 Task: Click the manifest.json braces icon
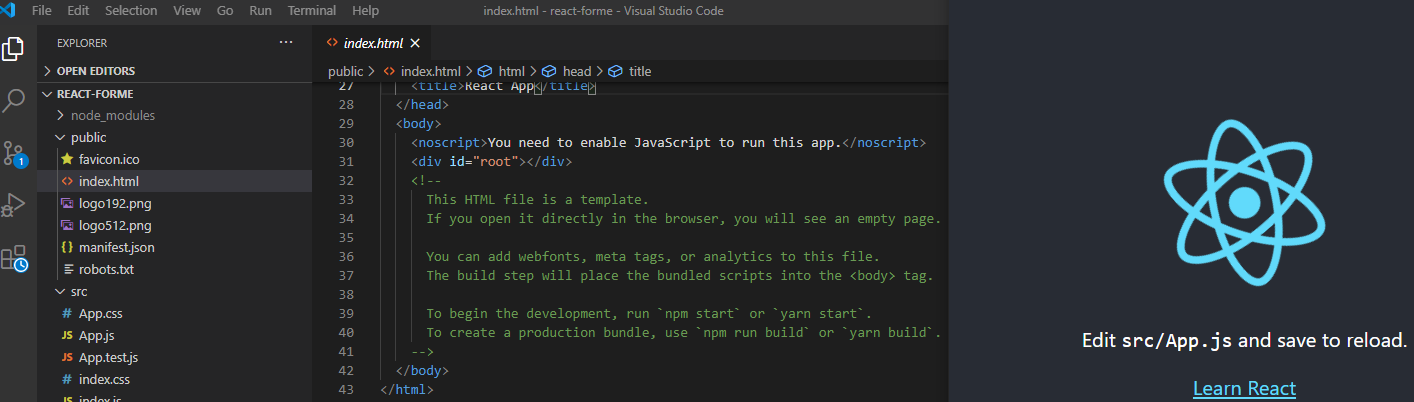67,247
